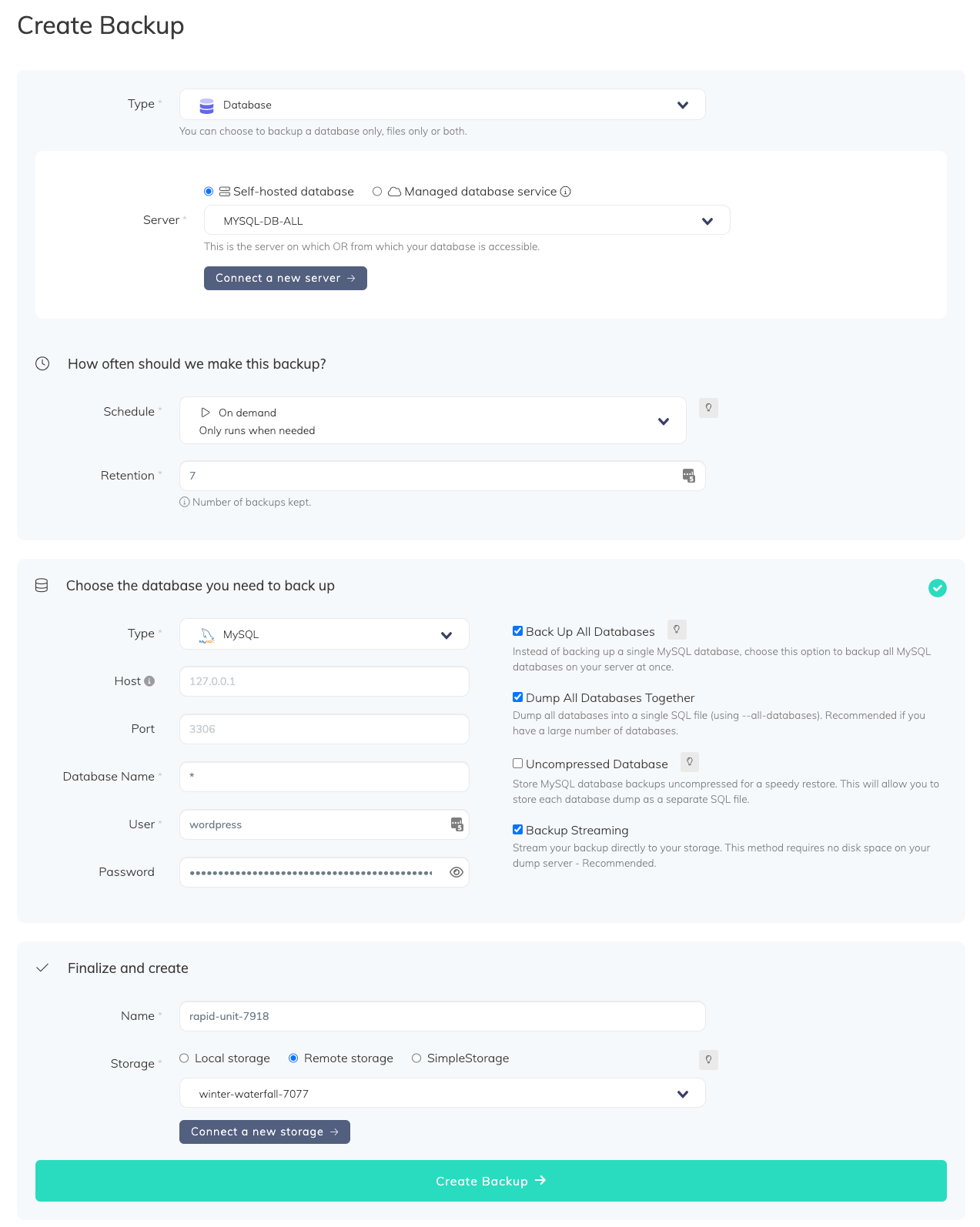This screenshot has height=1227, width=980.
Task: Show password with the eye icon
Action: [x=456, y=872]
